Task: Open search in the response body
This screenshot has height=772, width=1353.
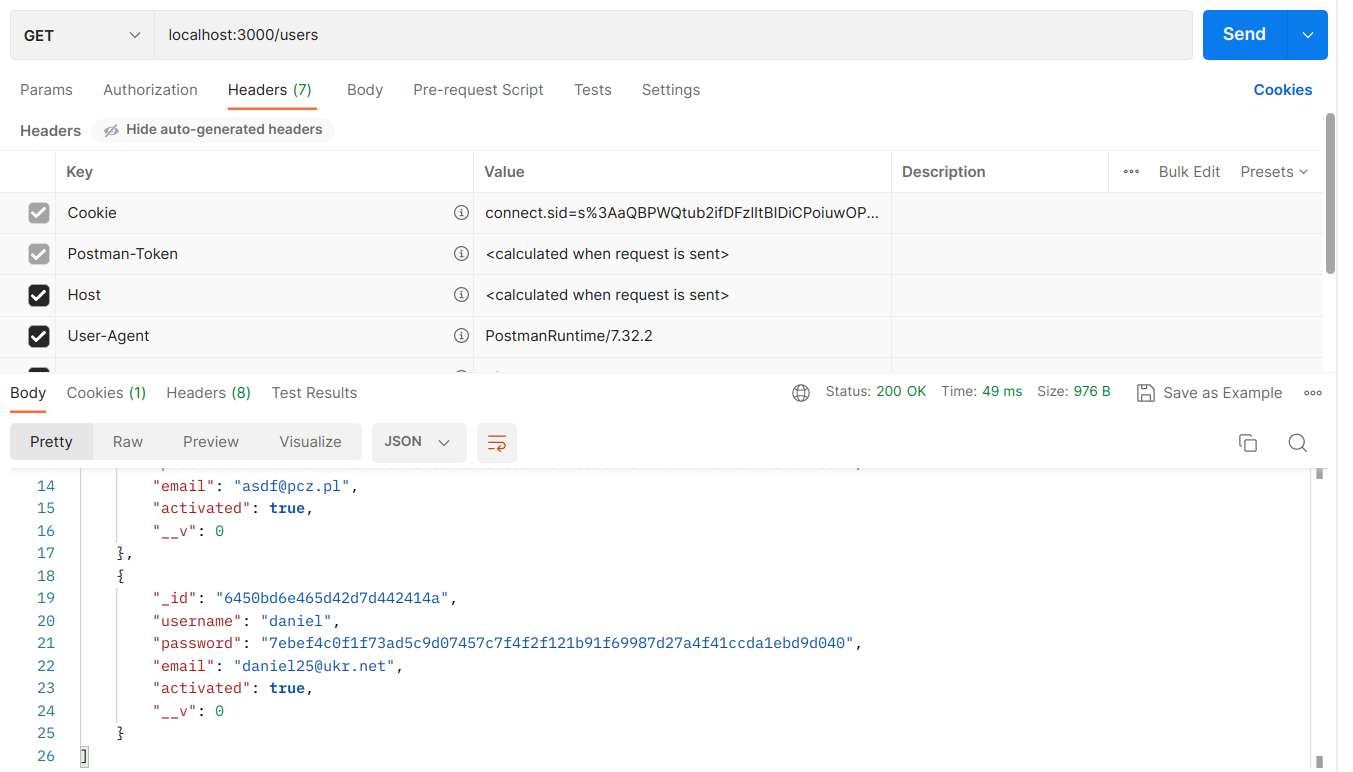Action: (x=1297, y=443)
